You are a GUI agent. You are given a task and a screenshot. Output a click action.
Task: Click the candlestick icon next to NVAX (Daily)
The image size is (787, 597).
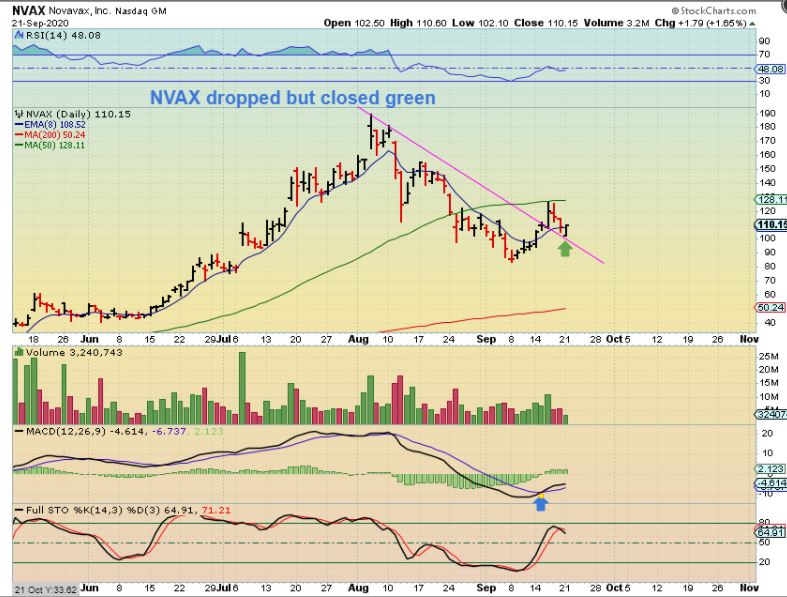click(20, 114)
